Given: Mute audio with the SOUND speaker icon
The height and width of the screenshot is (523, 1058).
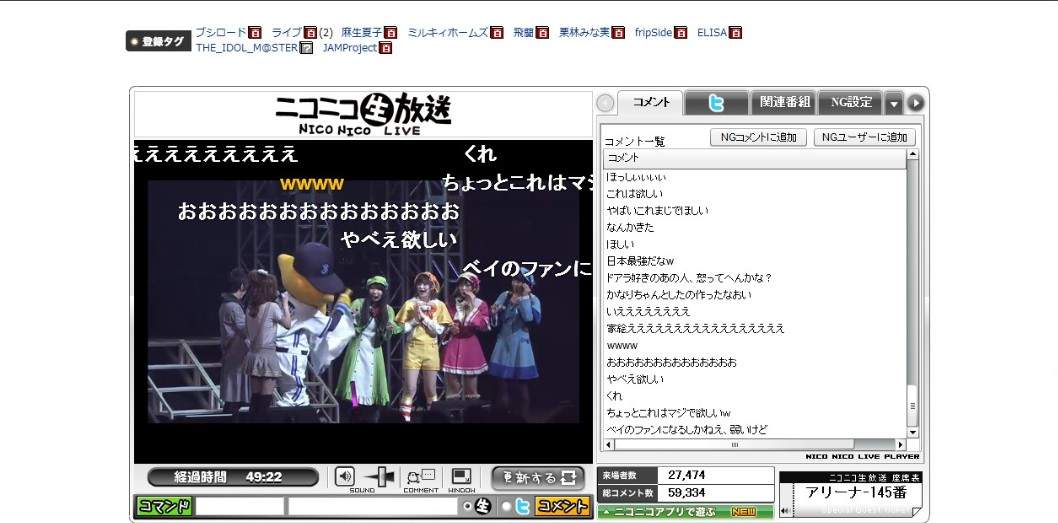Looking at the screenshot, I should 345,476.
